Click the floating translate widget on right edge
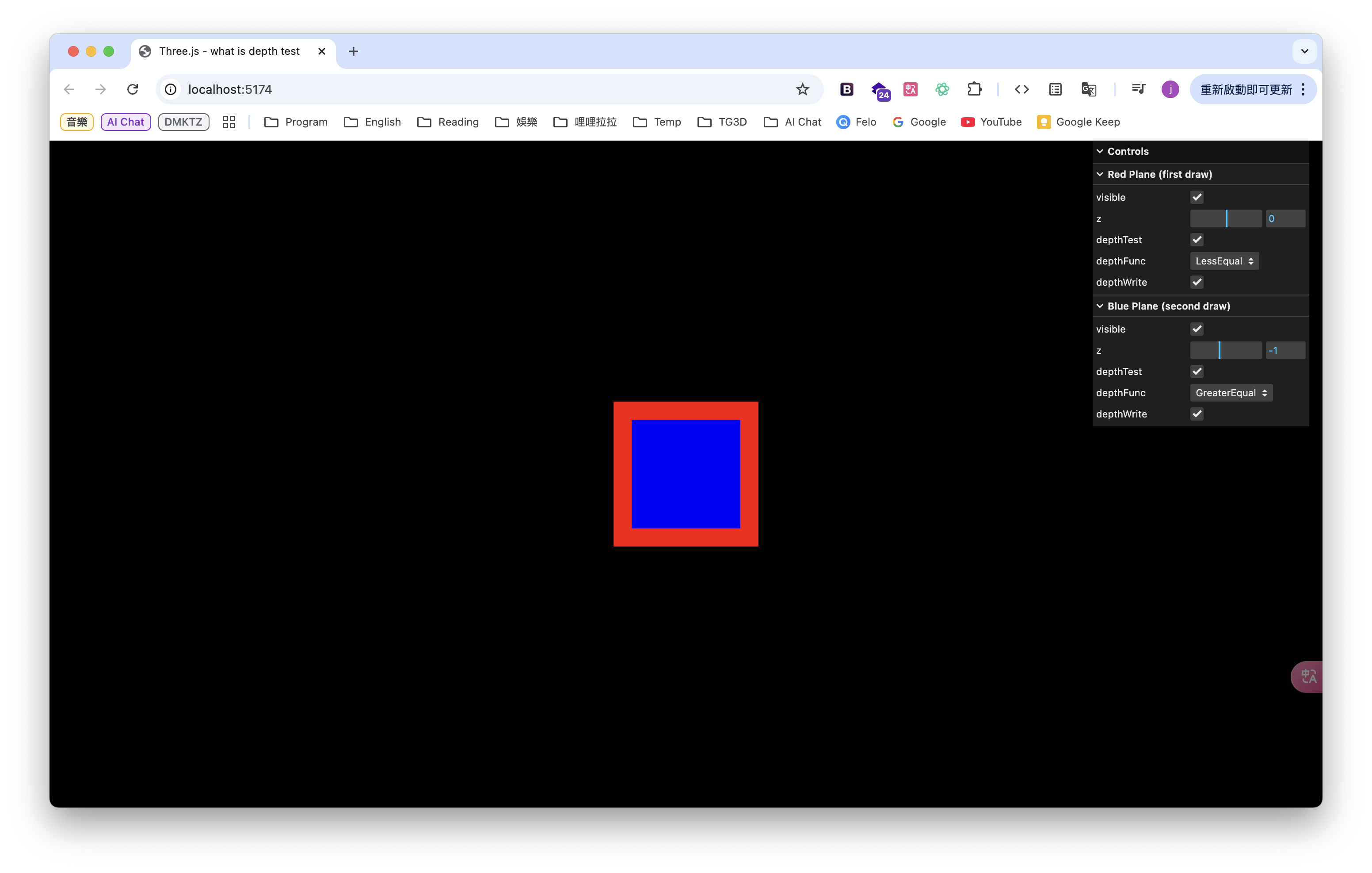Image resolution: width=1372 pixels, height=873 pixels. point(1307,677)
